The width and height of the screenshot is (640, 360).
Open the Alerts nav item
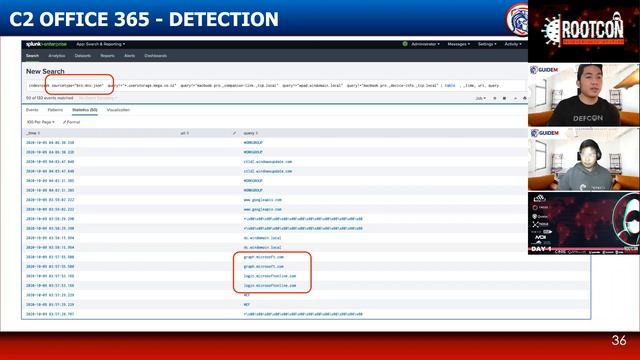(x=129, y=56)
